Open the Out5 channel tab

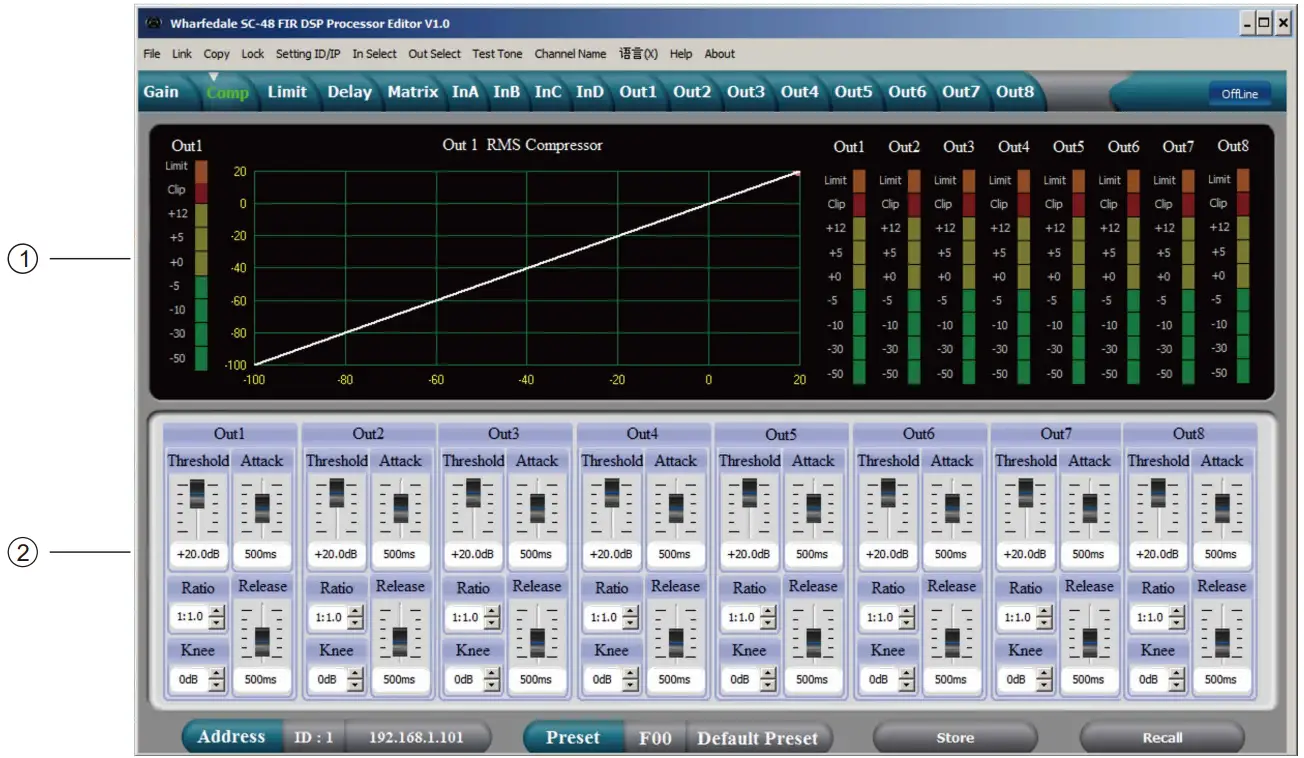[853, 92]
